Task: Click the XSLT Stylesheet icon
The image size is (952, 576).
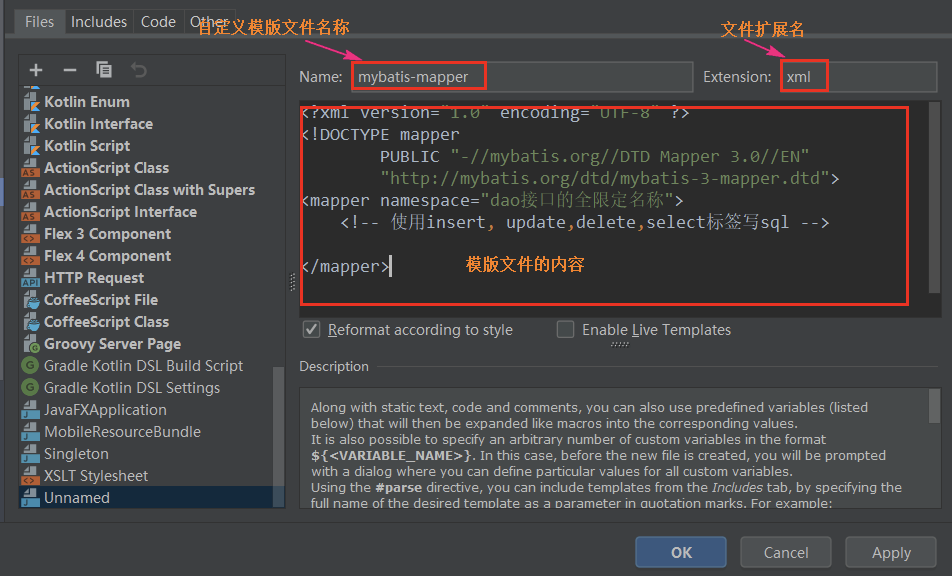Action: (x=30, y=476)
